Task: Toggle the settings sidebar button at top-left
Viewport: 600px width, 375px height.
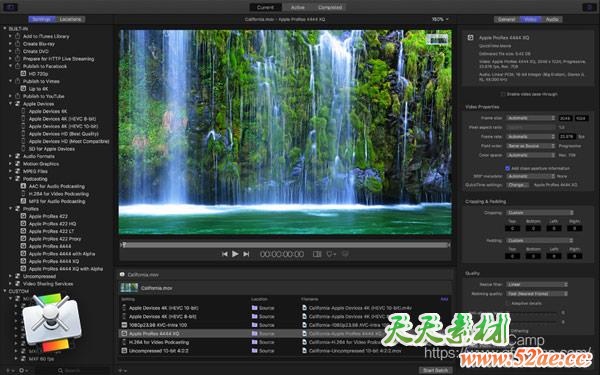Action: tap(10, 7)
